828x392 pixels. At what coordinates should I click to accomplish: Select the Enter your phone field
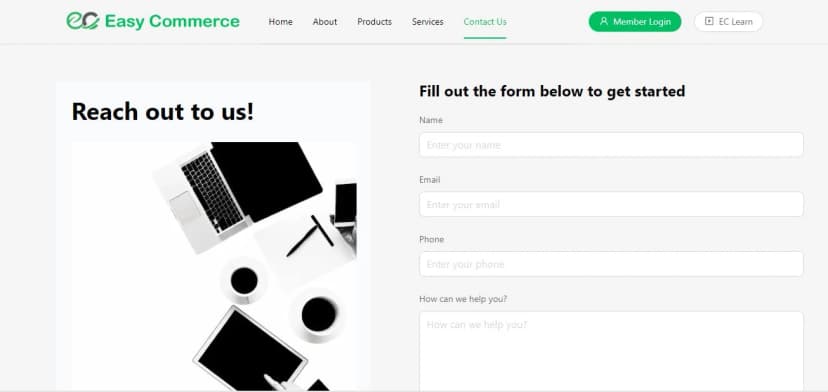click(x=611, y=264)
